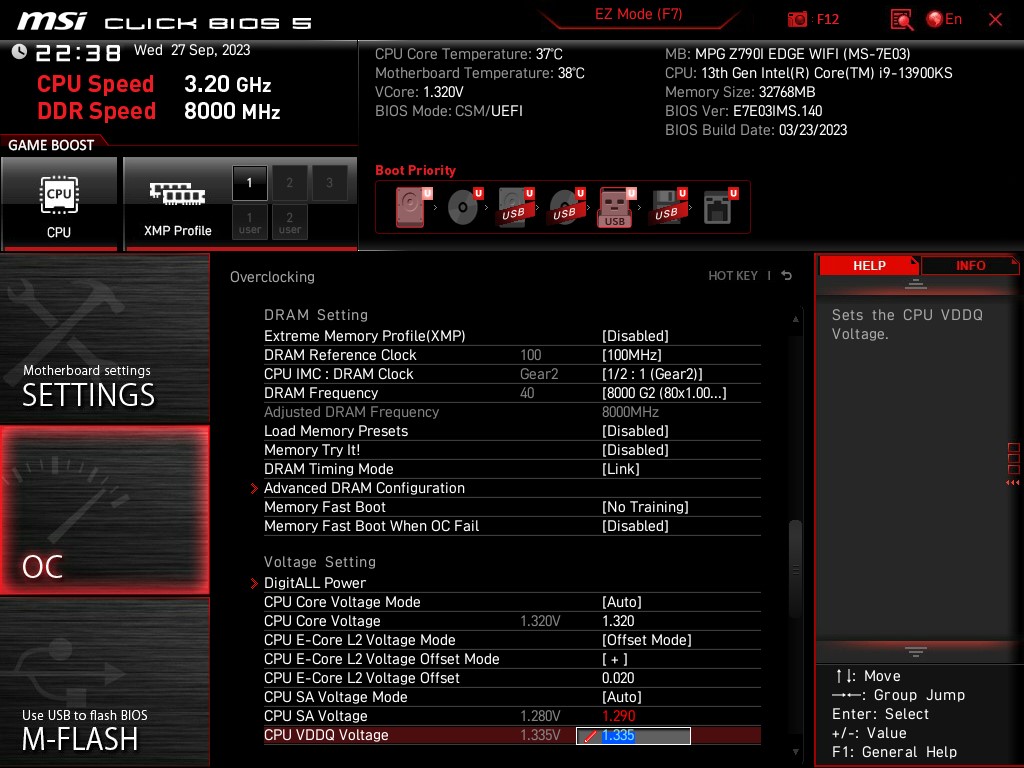Switch to EZ Mode (F7)

pyautogui.click(x=638, y=14)
